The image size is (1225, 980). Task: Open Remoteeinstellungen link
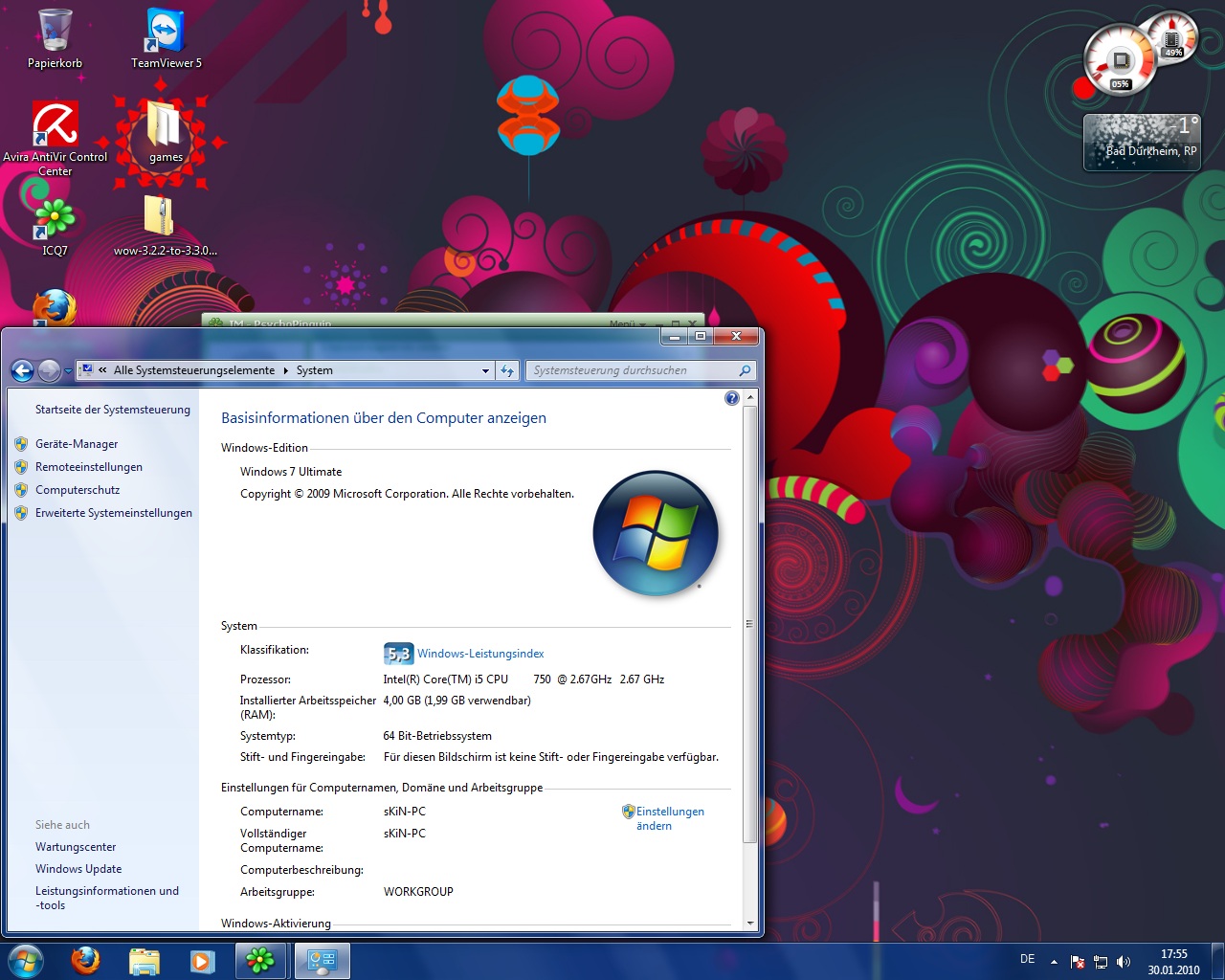click(89, 467)
